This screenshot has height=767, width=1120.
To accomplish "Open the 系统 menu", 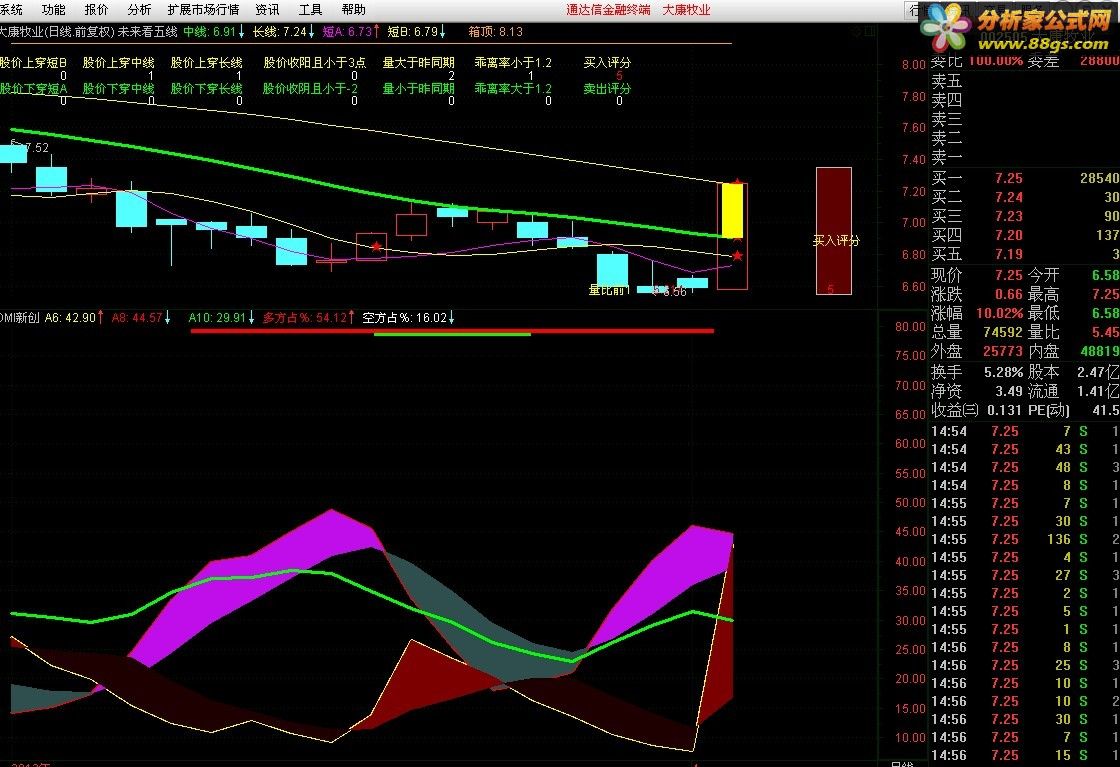I will pos(11,9).
